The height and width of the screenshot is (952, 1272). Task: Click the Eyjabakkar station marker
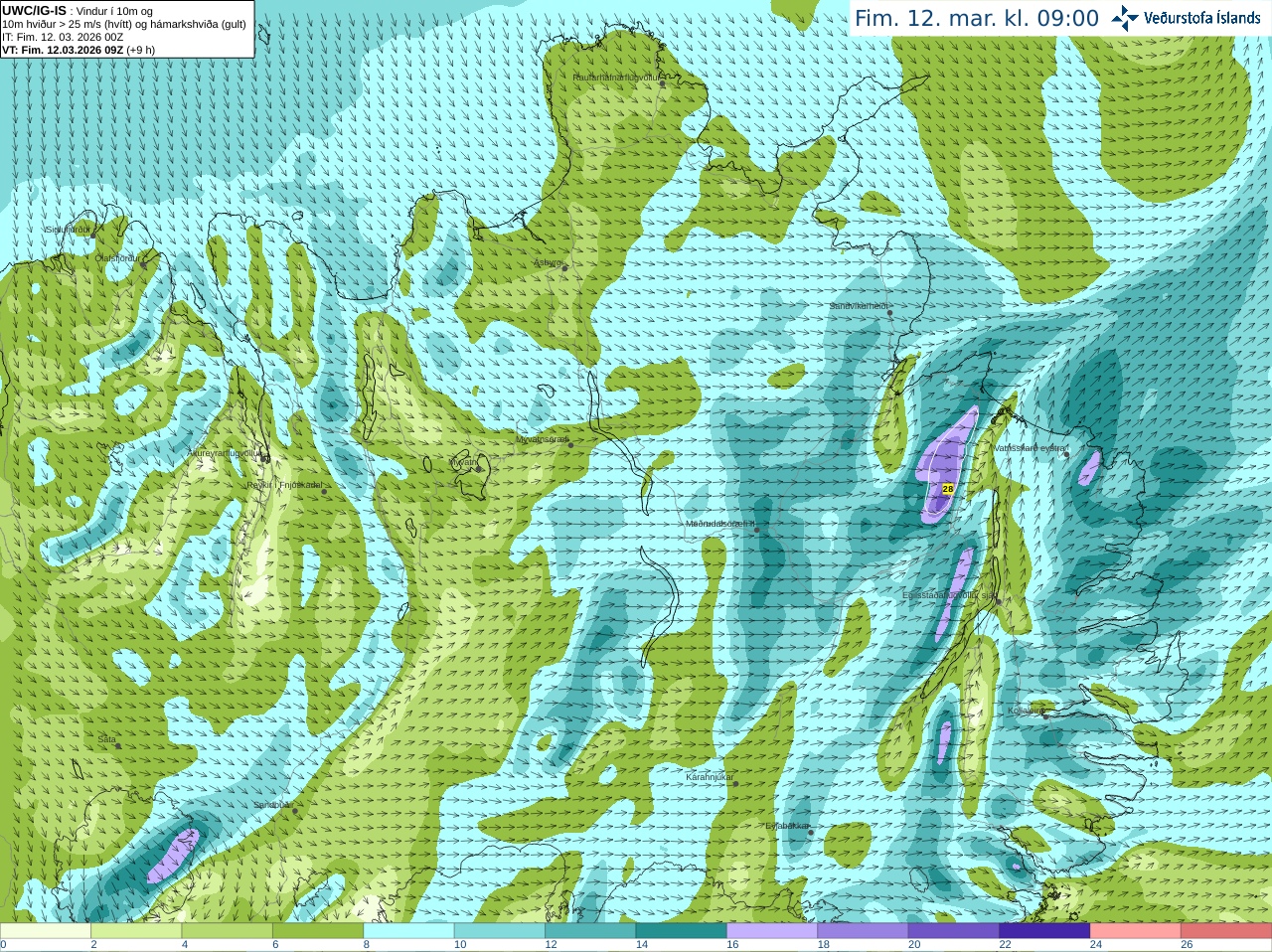click(811, 832)
